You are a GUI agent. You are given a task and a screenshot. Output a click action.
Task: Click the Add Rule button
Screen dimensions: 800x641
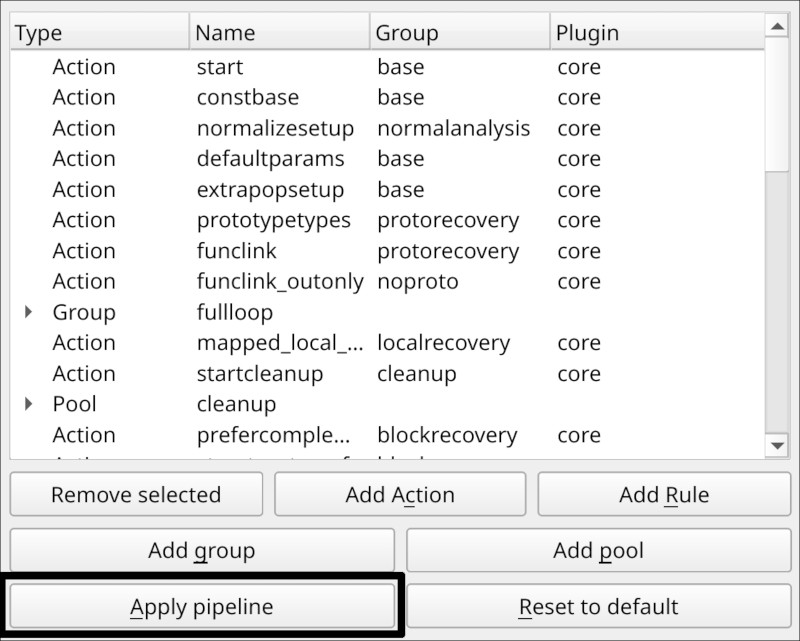pyautogui.click(x=664, y=494)
